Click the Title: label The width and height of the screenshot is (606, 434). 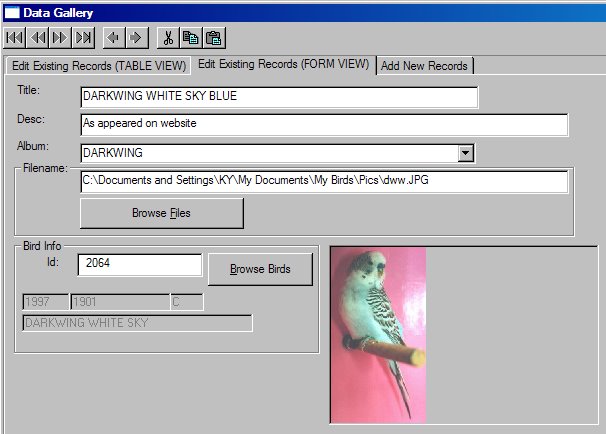[x=29, y=90]
